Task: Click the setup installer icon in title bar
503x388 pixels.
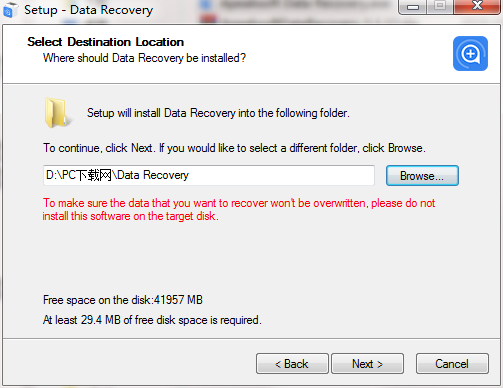Action: pyautogui.click(x=10, y=10)
